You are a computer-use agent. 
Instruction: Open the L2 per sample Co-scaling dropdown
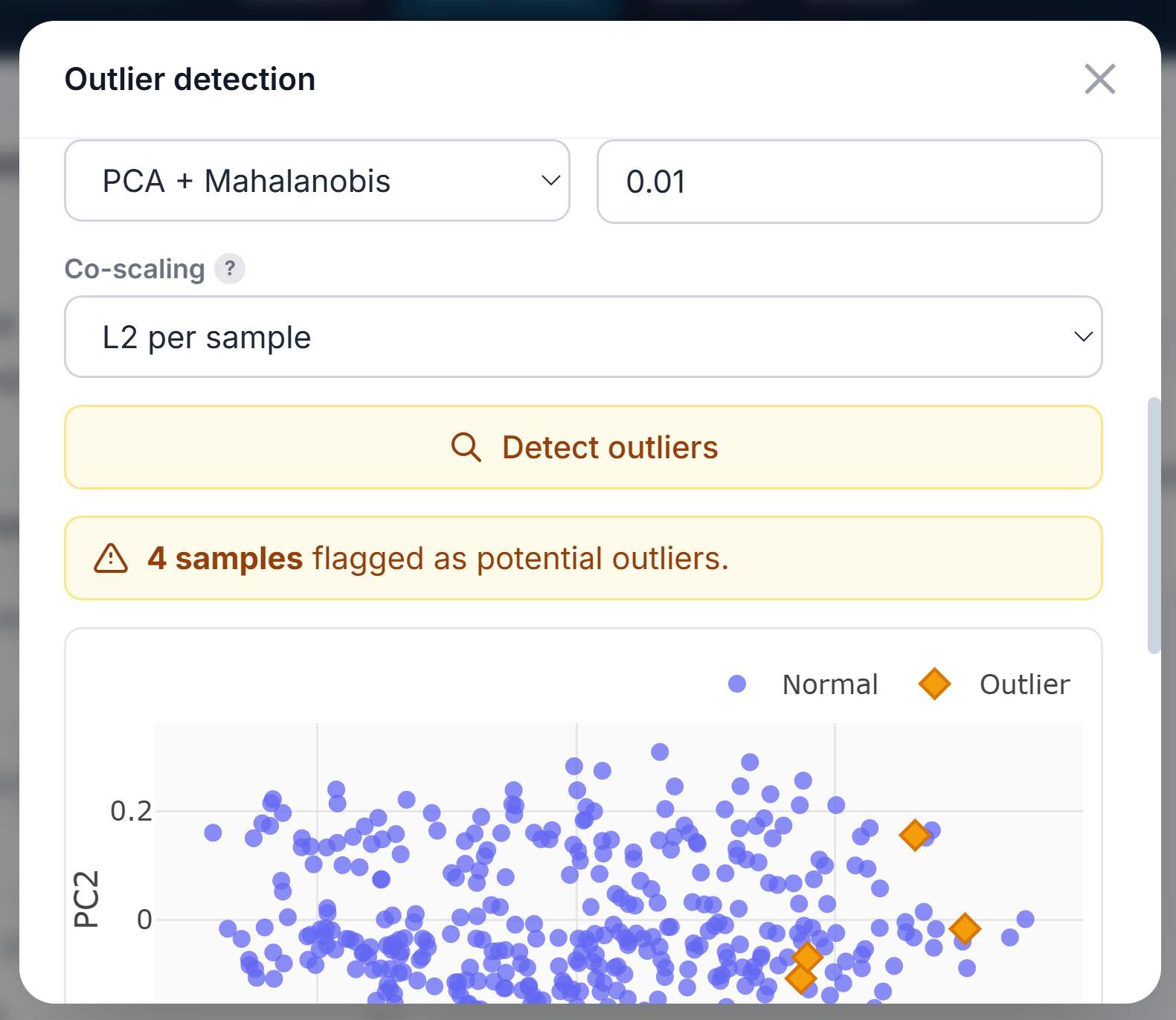(583, 337)
